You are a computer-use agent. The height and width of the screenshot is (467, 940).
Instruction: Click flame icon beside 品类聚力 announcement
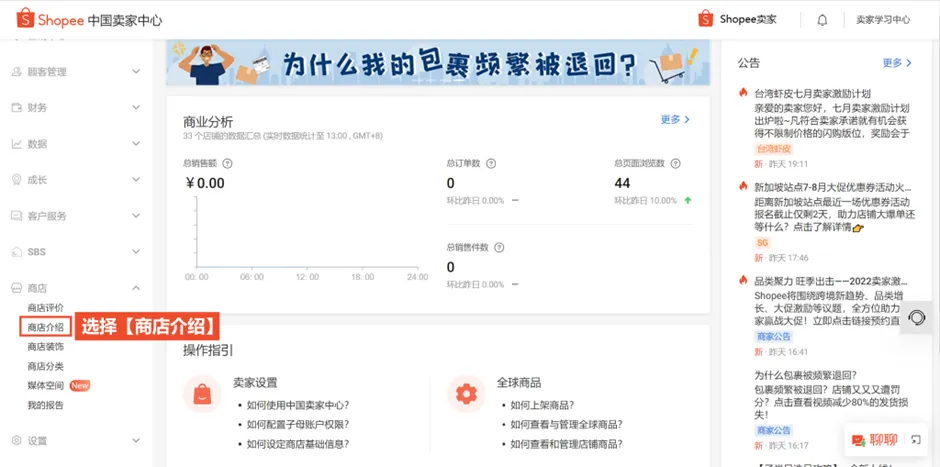point(743,280)
